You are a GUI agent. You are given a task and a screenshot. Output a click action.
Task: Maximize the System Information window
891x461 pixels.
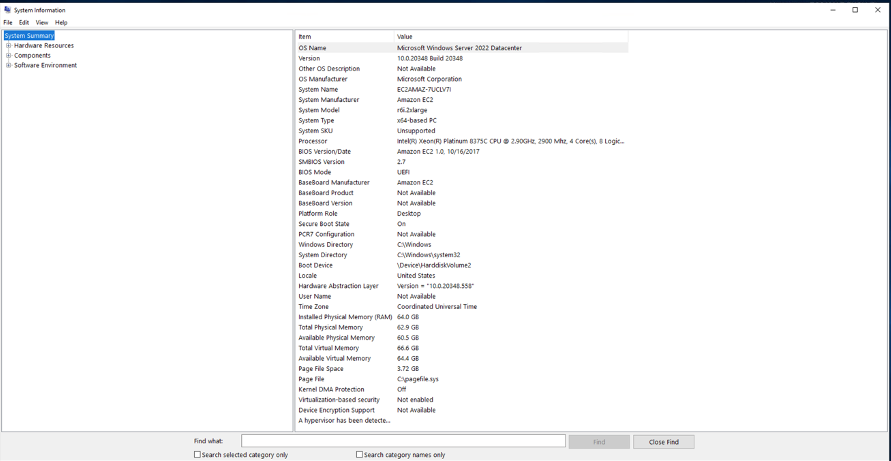click(x=855, y=10)
